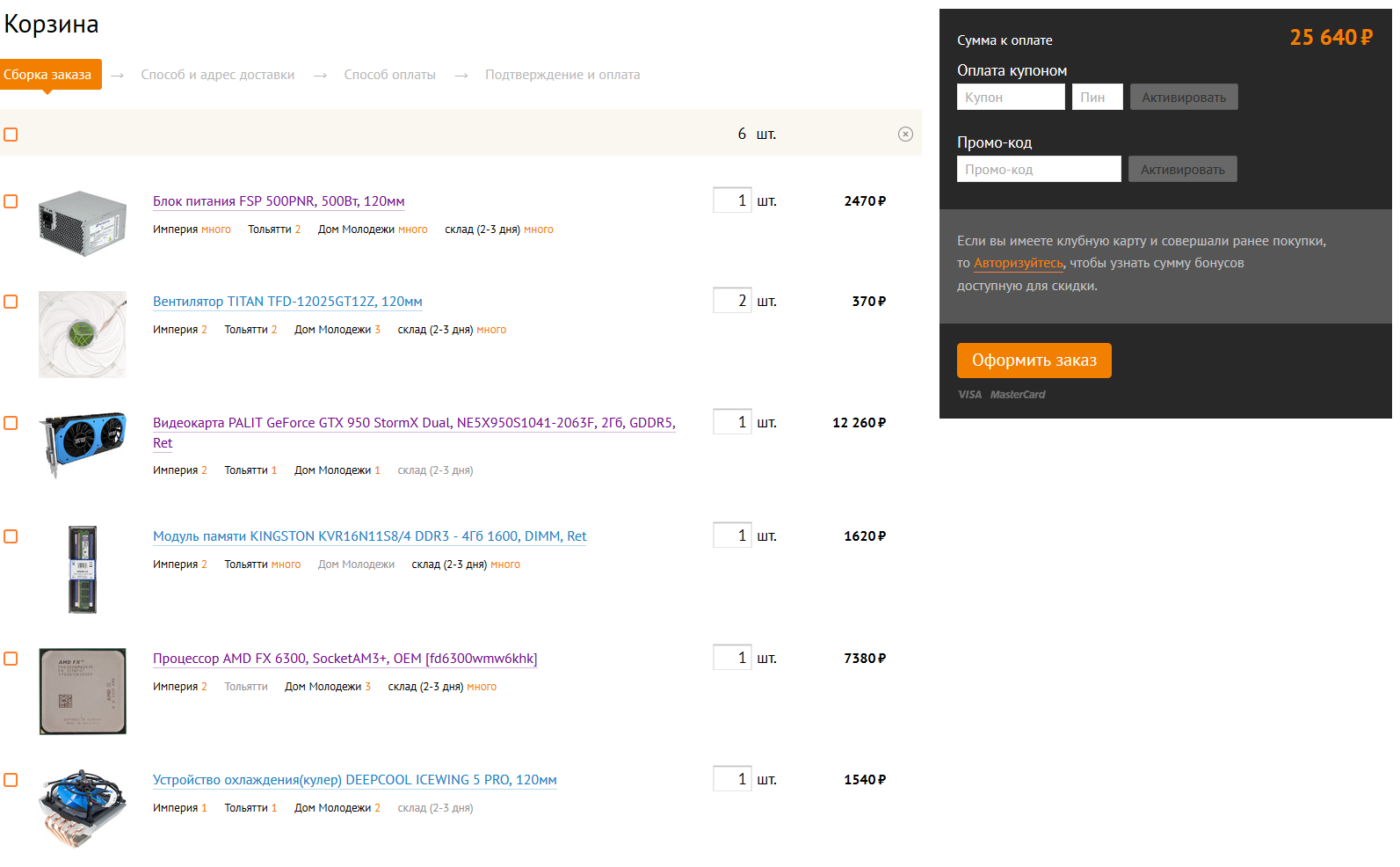Toggle the select-all checkbox in the header row
The image size is (1400, 867).
click(11, 135)
